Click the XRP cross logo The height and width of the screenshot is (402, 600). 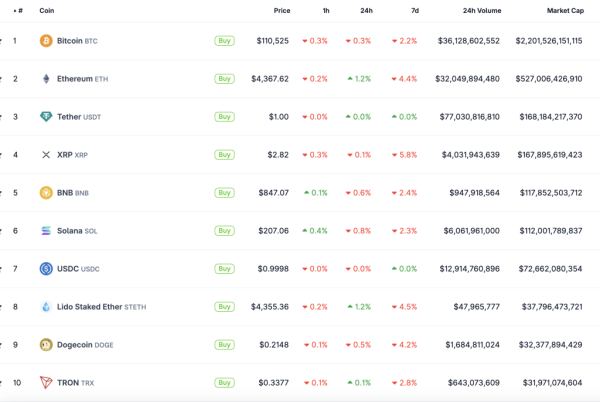46,155
